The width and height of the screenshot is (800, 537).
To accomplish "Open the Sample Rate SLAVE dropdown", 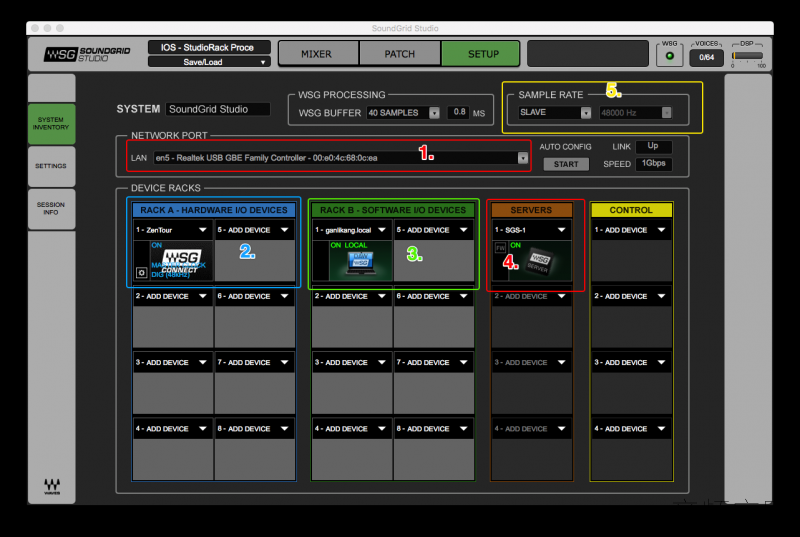I will tap(555, 112).
